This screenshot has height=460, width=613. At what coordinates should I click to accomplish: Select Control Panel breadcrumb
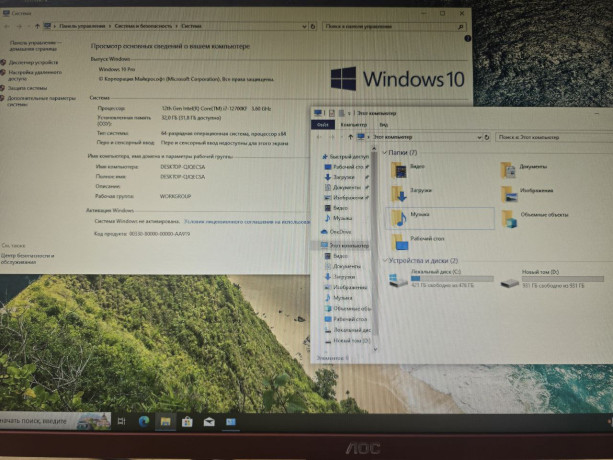[82, 26]
